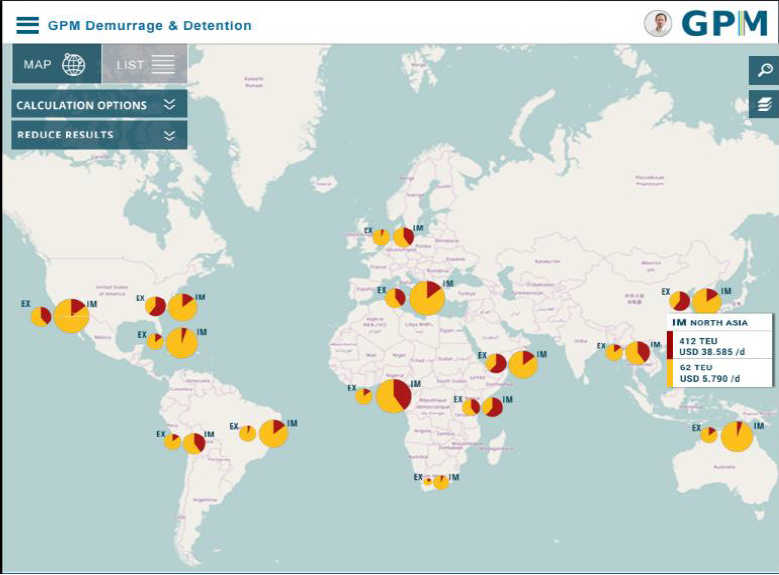Select the South Africa IM pie
The image size is (779, 575).
(441, 482)
